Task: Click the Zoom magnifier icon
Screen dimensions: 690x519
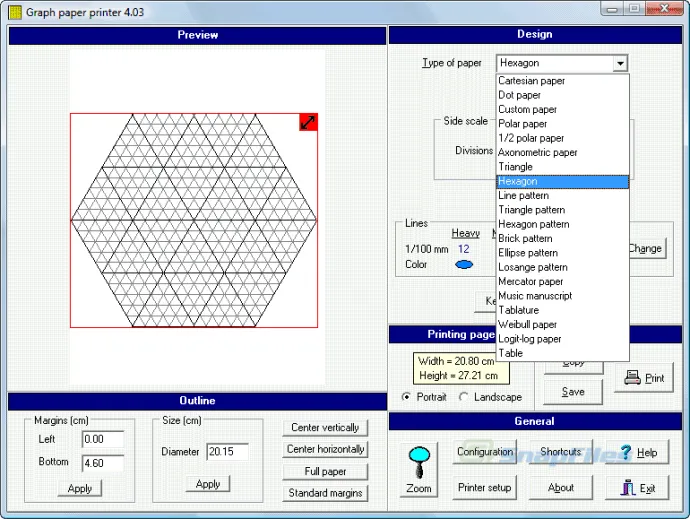Action: click(419, 470)
